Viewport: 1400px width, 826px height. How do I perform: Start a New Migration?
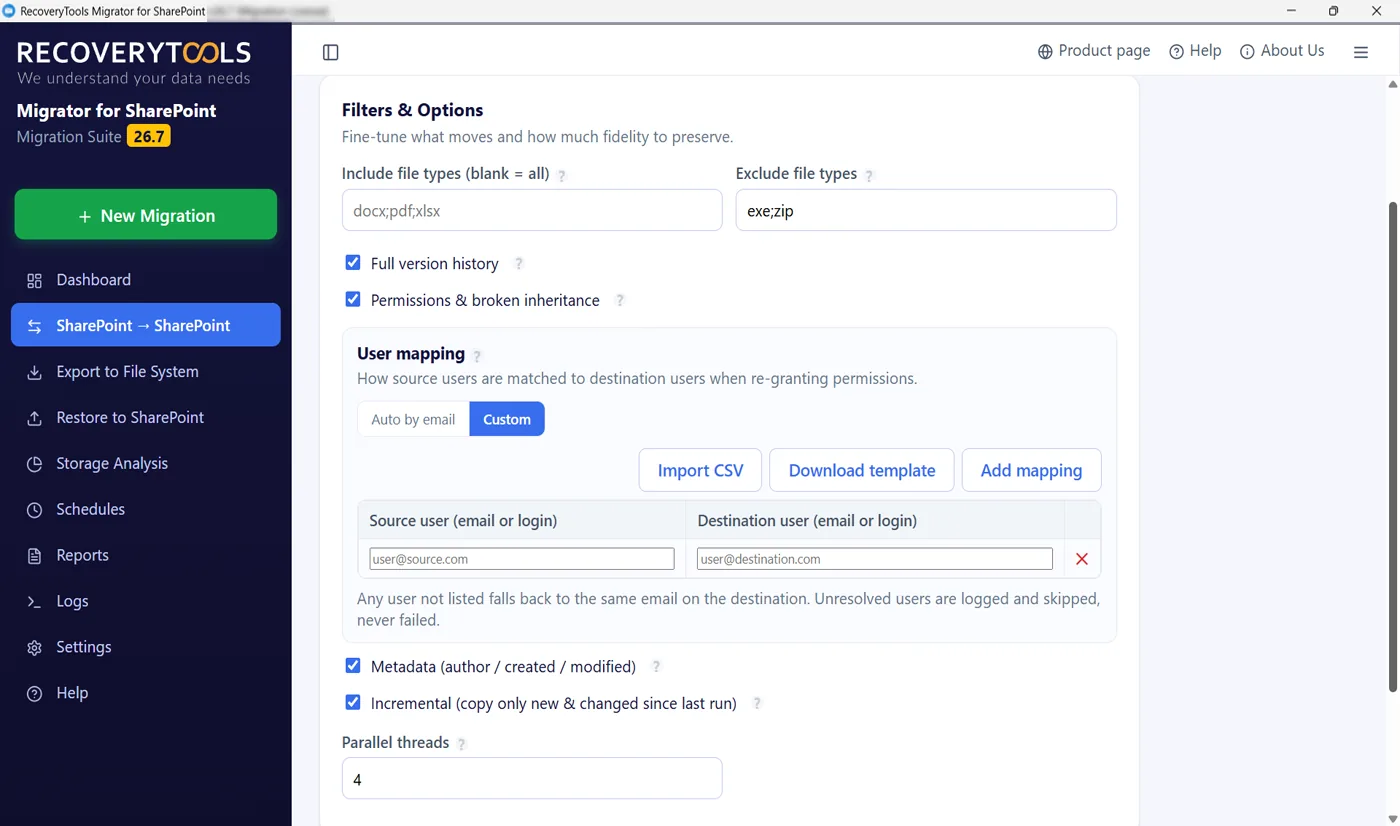146,215
